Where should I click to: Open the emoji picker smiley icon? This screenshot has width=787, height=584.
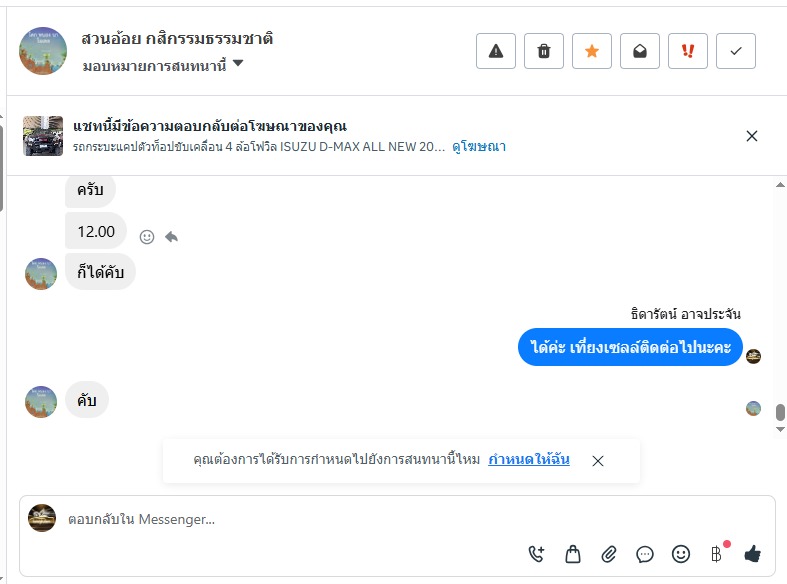coord(681,554)
